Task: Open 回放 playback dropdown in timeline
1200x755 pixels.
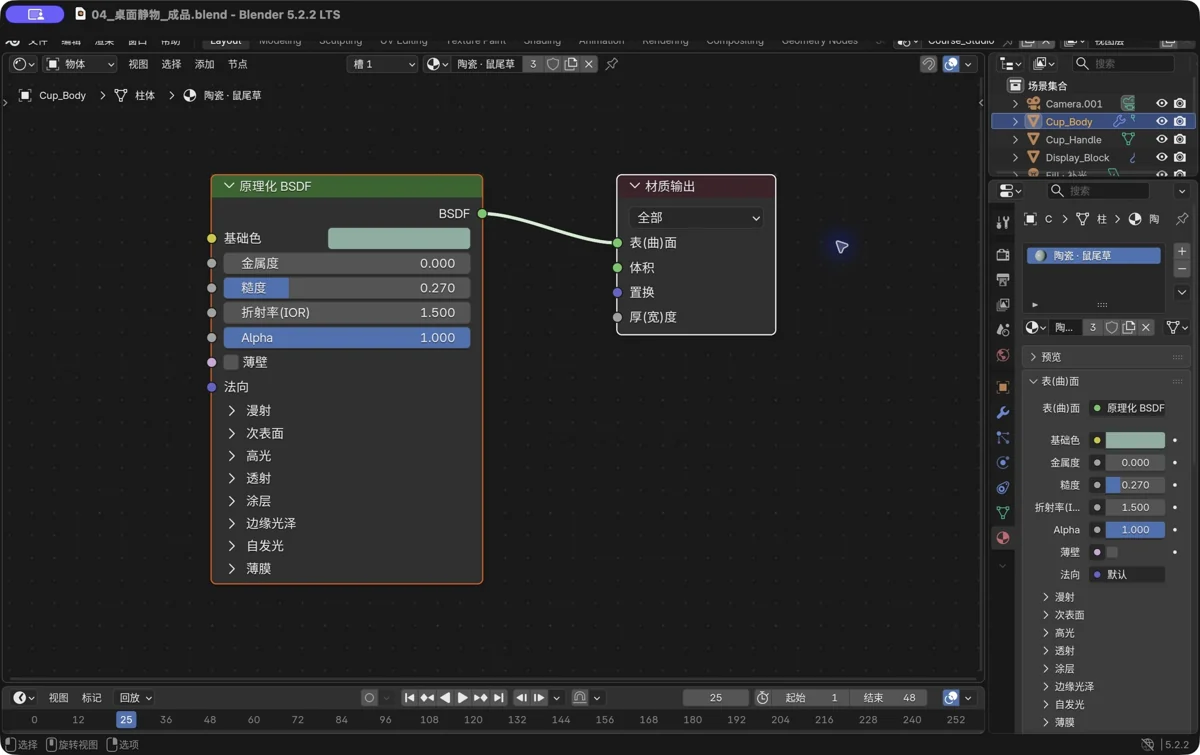Action: coord(135,698)
